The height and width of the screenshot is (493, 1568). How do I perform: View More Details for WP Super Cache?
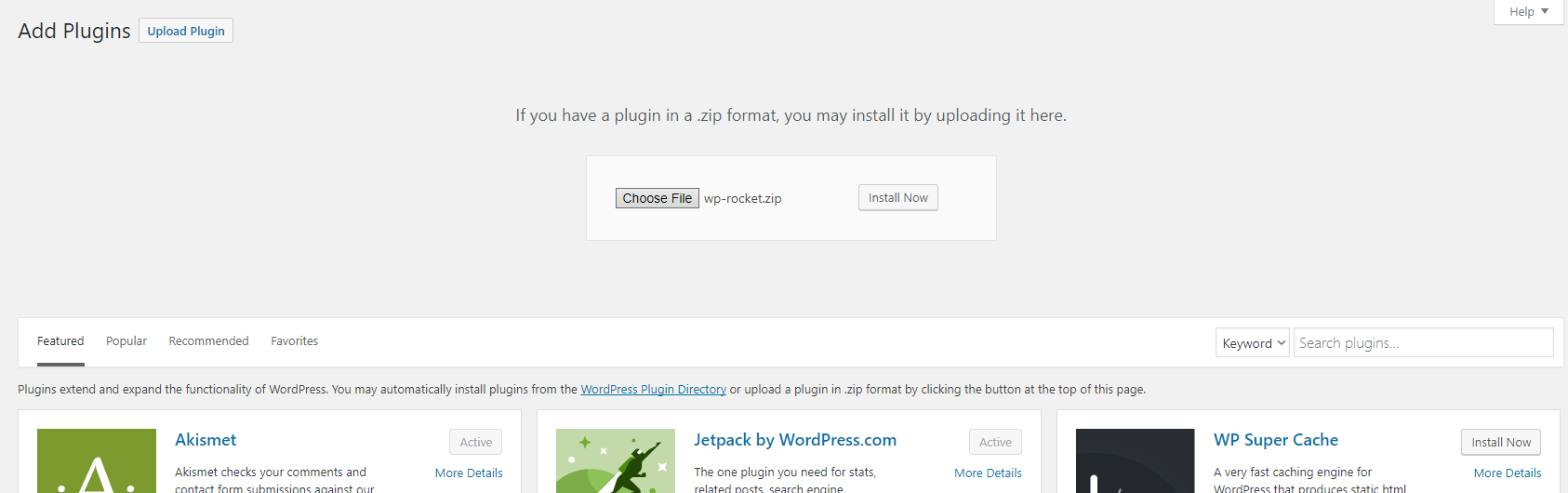[1508, 473]
